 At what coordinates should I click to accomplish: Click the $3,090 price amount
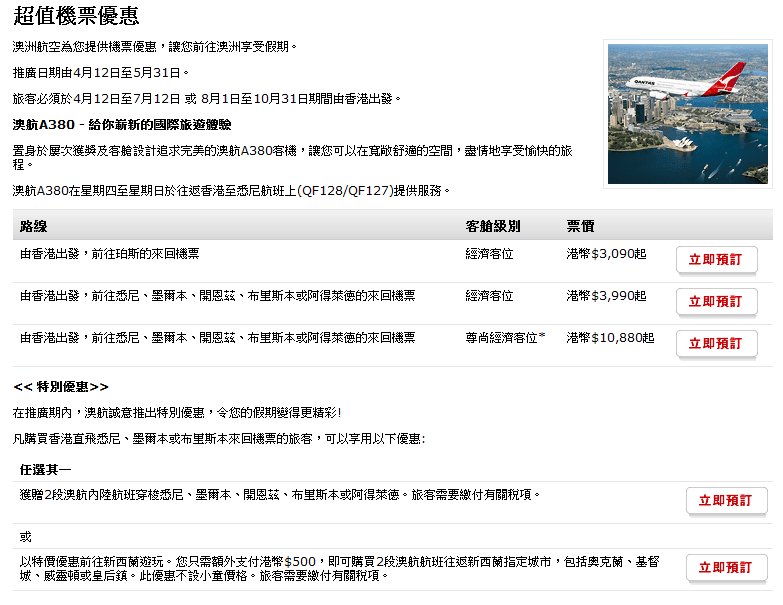pyautogui.click(x=613, y=254)
